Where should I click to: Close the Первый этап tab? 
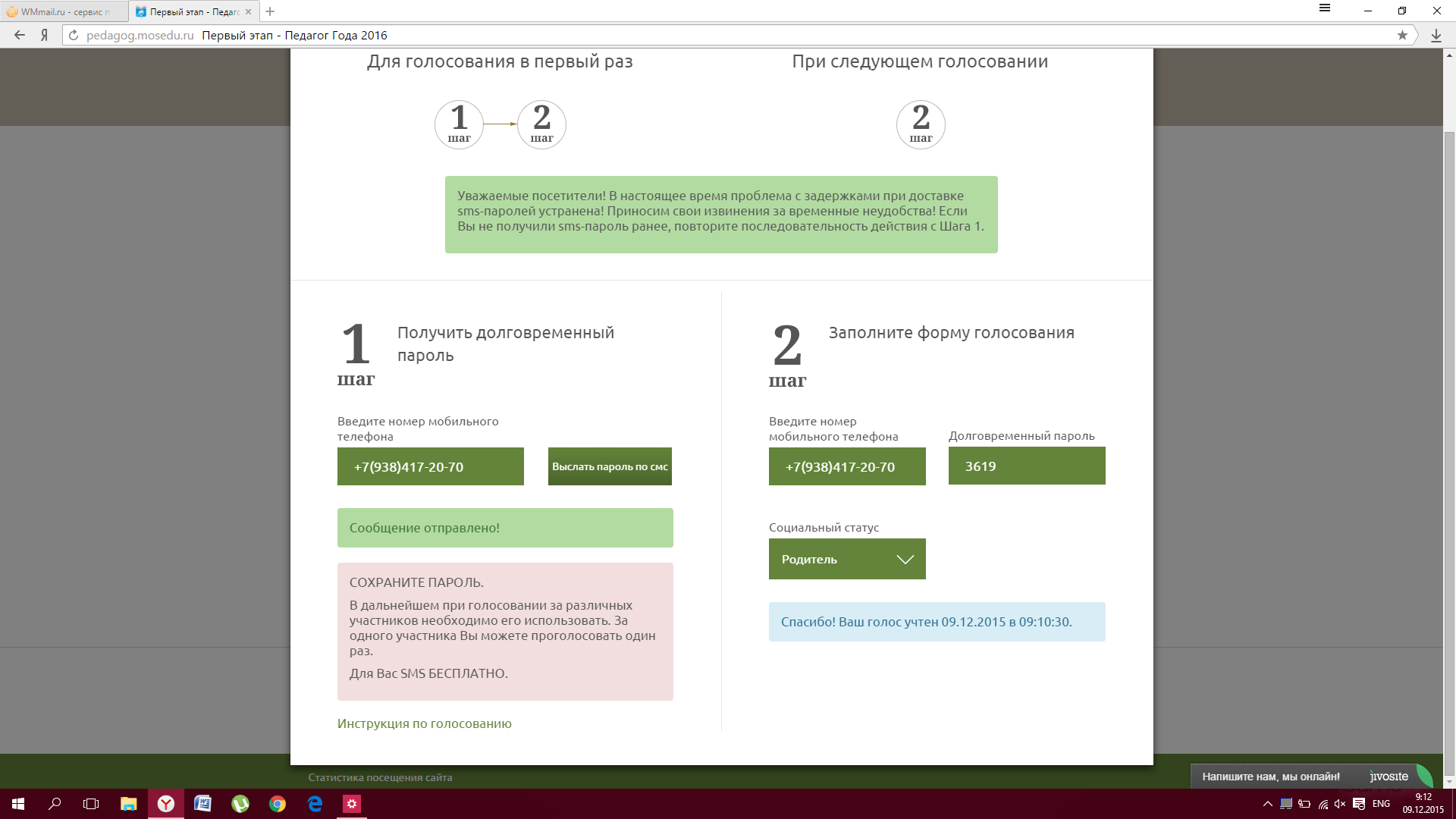pyautogui.click(x=248, y=11)
